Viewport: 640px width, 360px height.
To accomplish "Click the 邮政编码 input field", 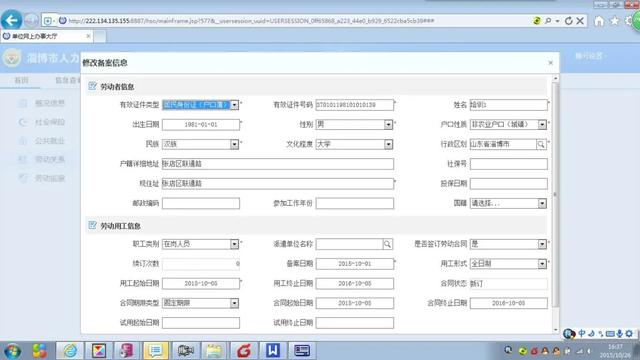I will click(201, 203).
